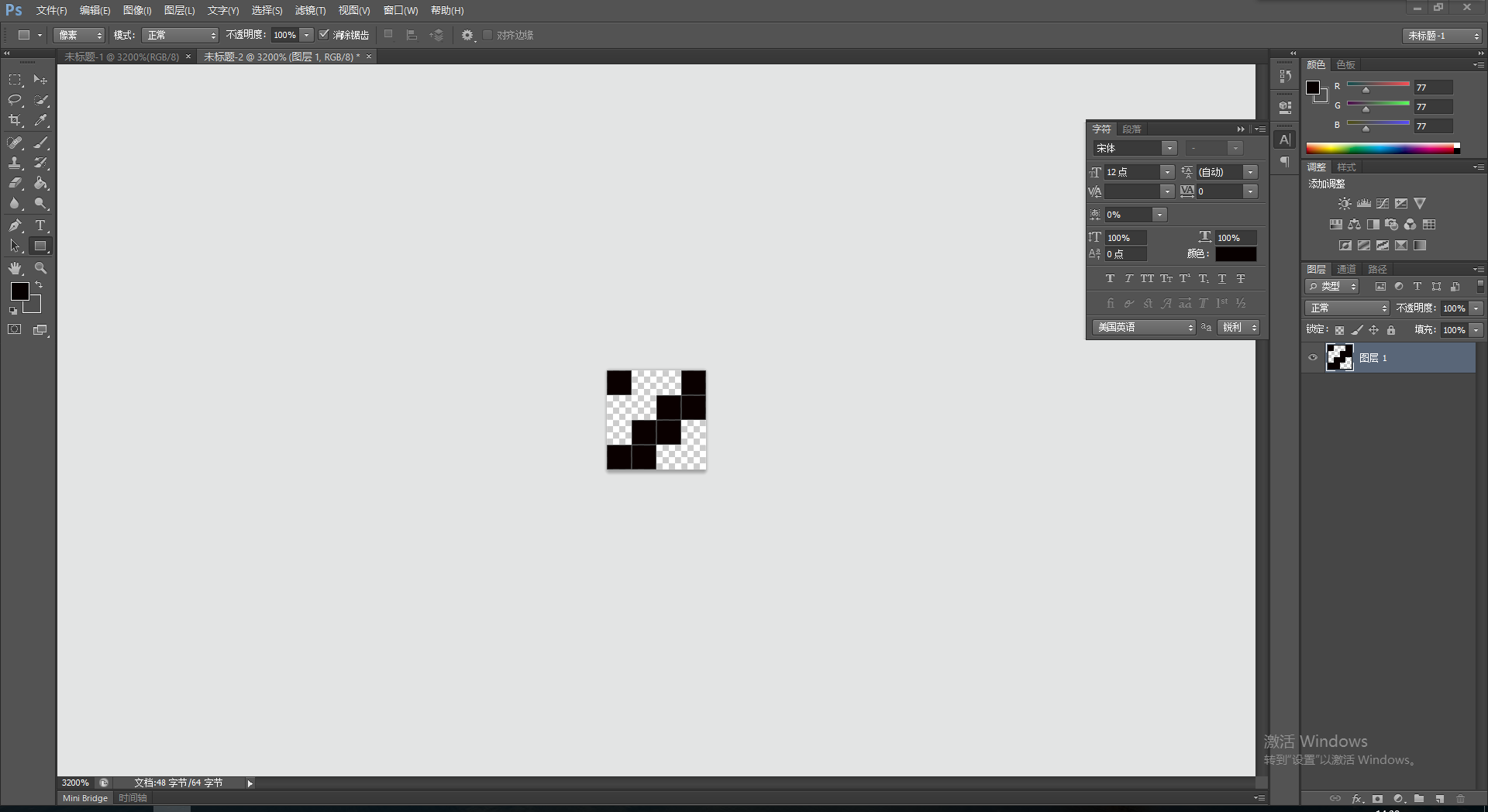Open the 美国英语 language dropdown
This screenshot has width=1488, height=812.
click(1145, 328)
